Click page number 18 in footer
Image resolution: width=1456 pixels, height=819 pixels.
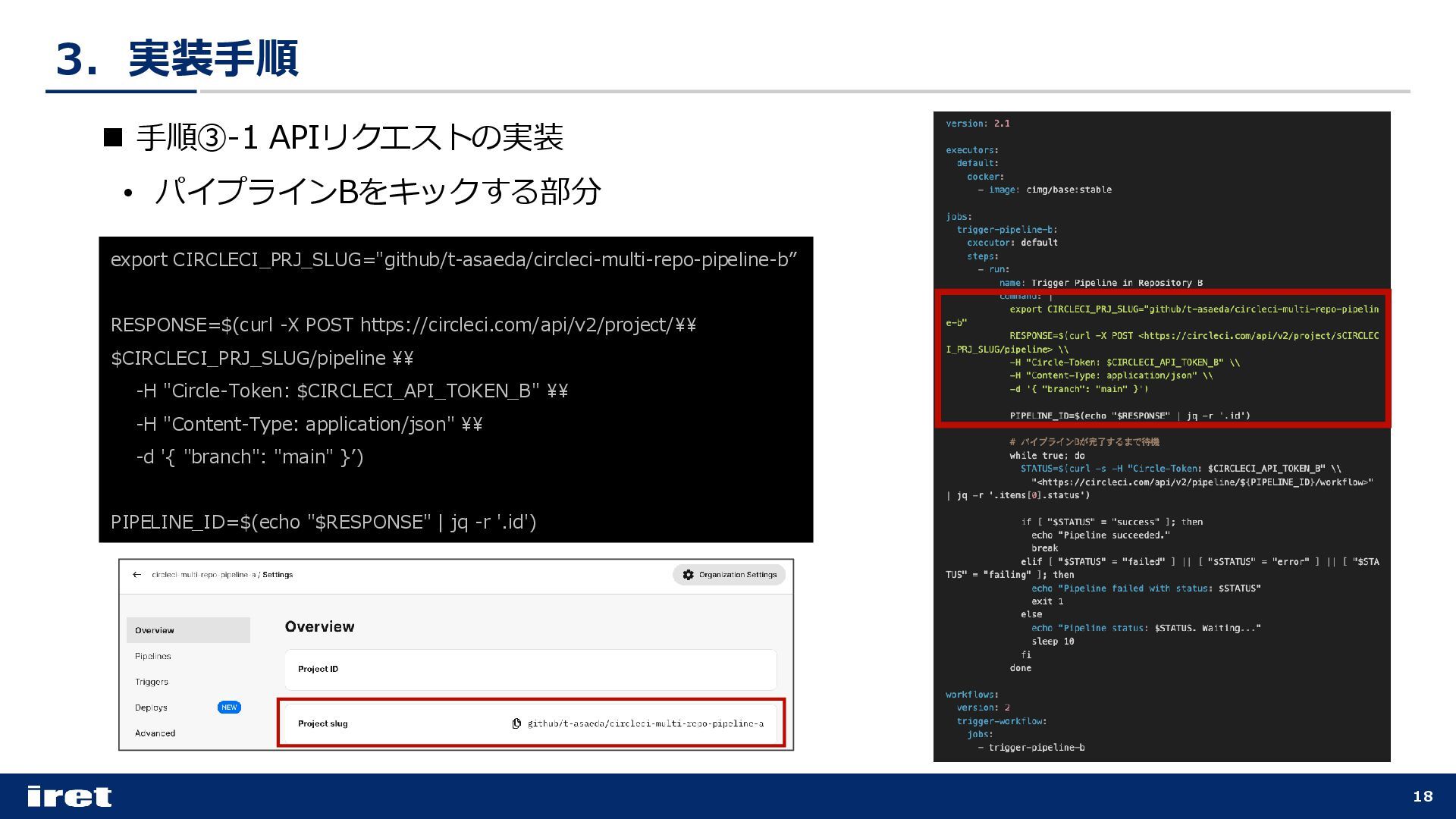[1423, 796]
